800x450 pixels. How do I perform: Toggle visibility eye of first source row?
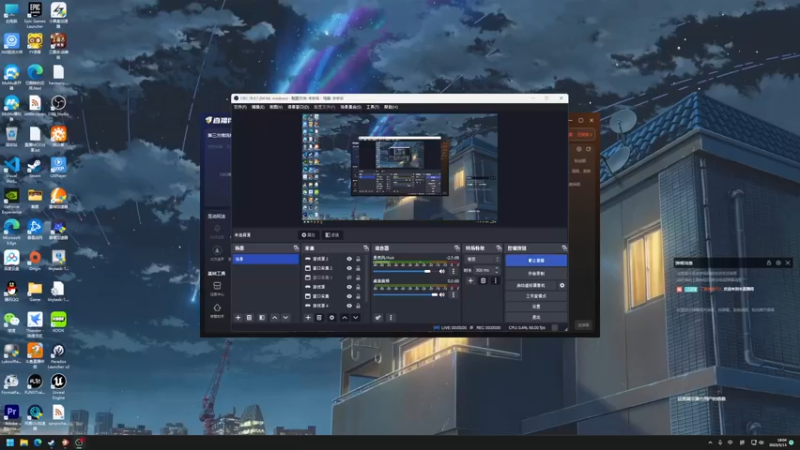point(349,259)
